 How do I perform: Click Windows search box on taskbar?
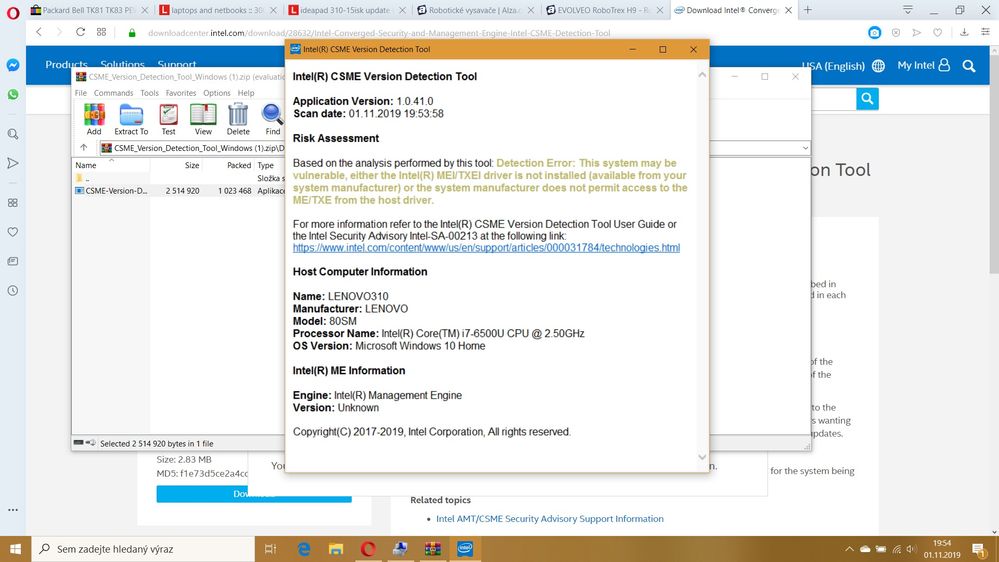point(143,549)
